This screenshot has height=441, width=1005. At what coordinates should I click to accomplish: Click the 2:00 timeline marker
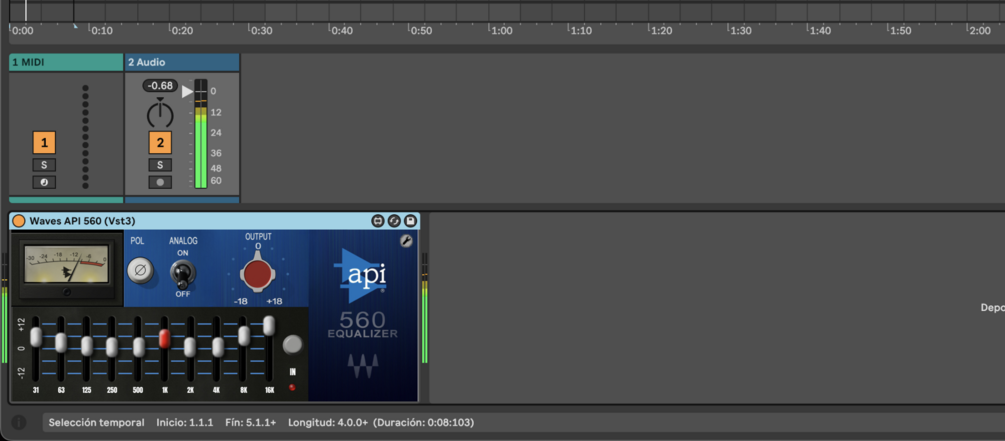click(979, 31)
